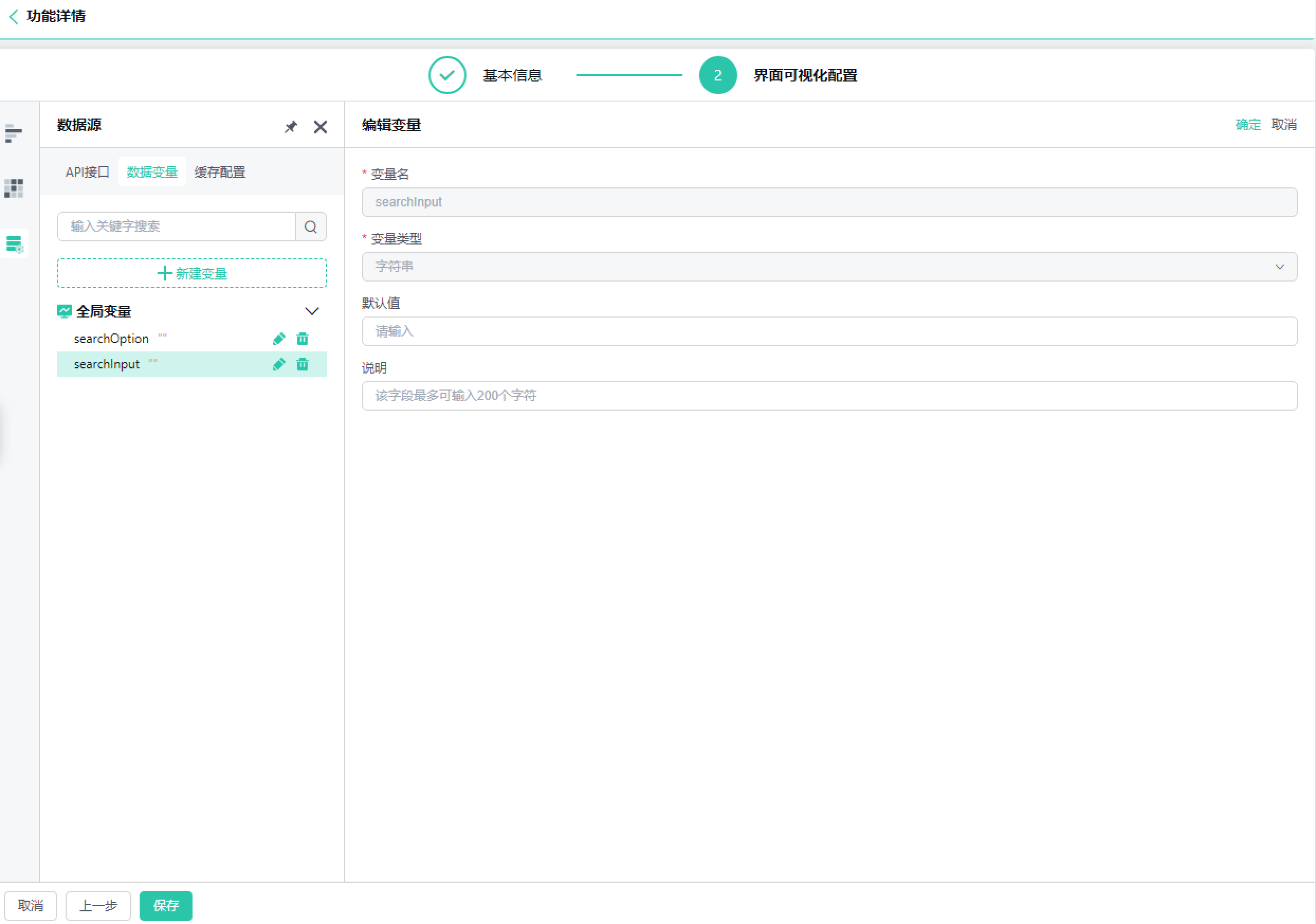The image size is (1316, 924).
Task: Click the back arrow beside 功能详情
Action: click(14, 16)
